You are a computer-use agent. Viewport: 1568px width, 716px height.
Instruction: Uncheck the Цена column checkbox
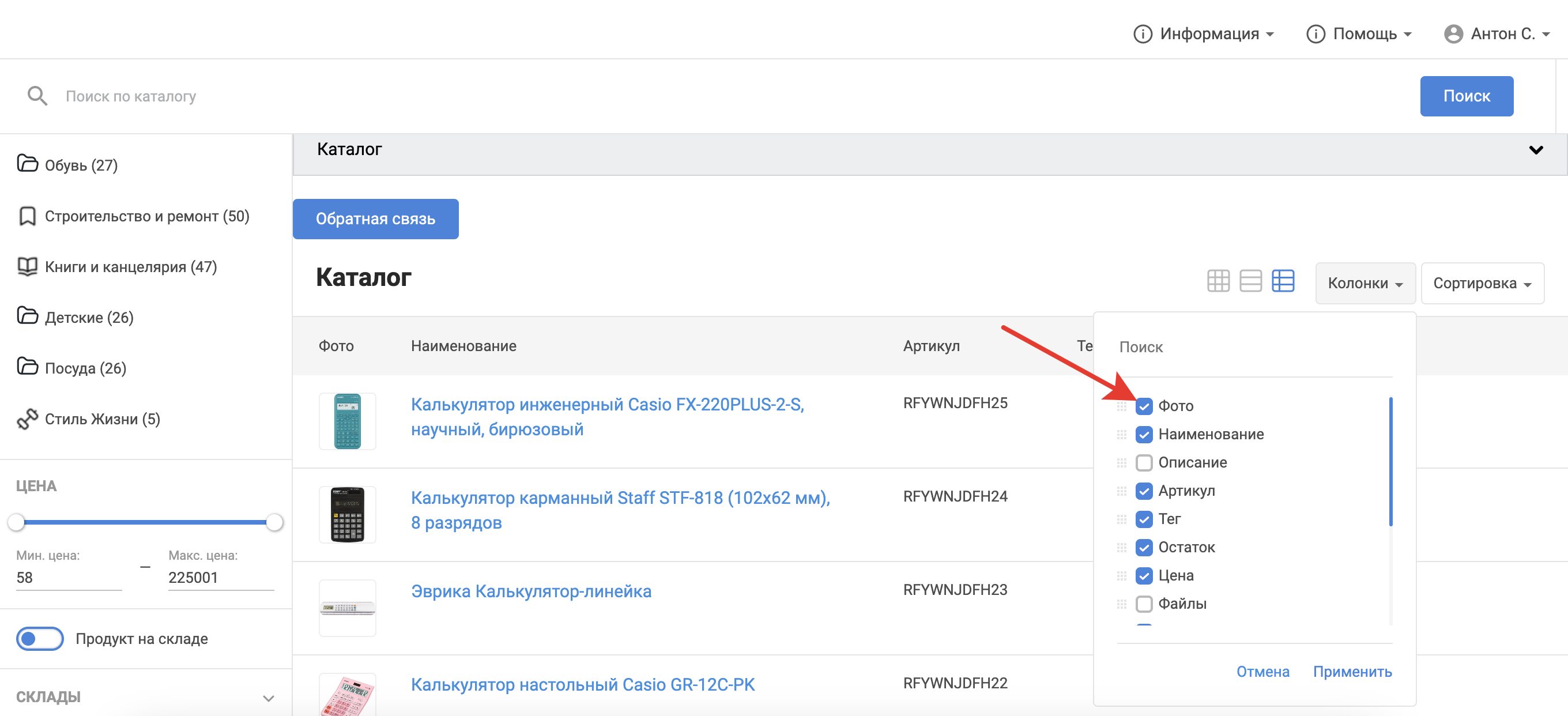(x=1144, y=576)
